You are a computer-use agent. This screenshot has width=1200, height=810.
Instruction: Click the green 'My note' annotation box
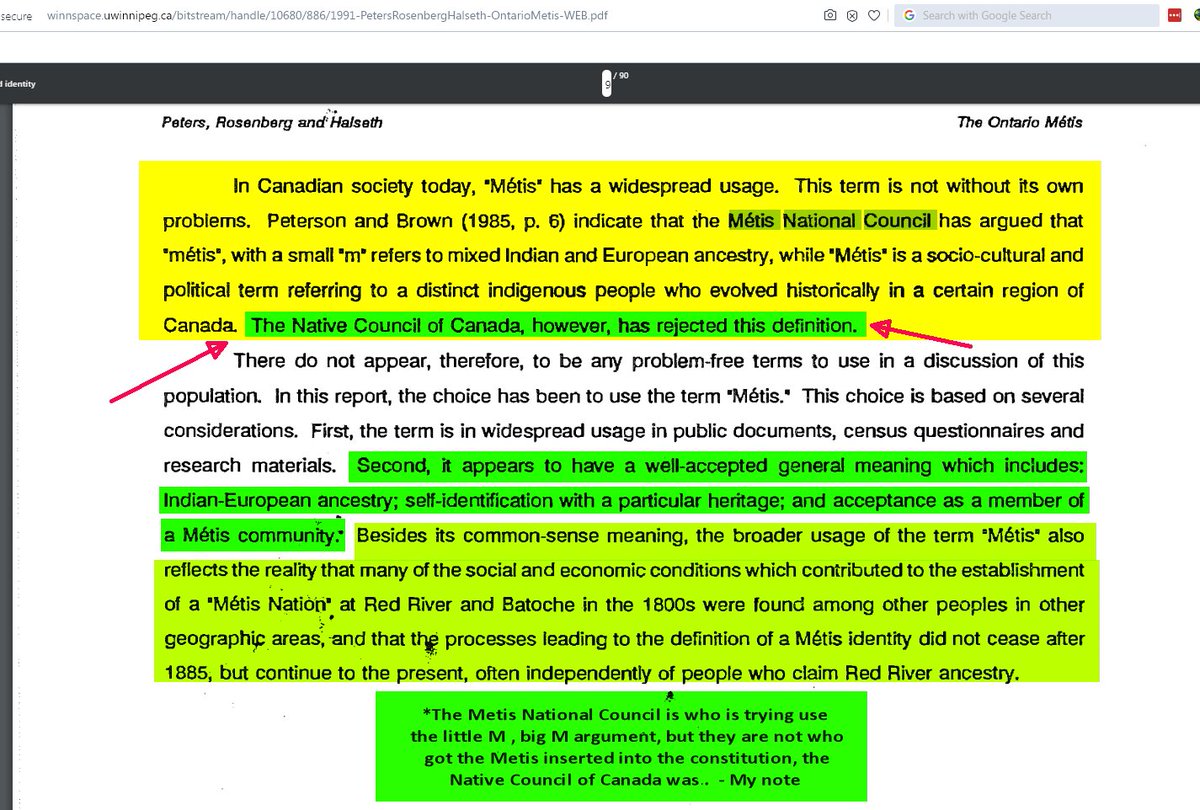(x=621, y=746)
